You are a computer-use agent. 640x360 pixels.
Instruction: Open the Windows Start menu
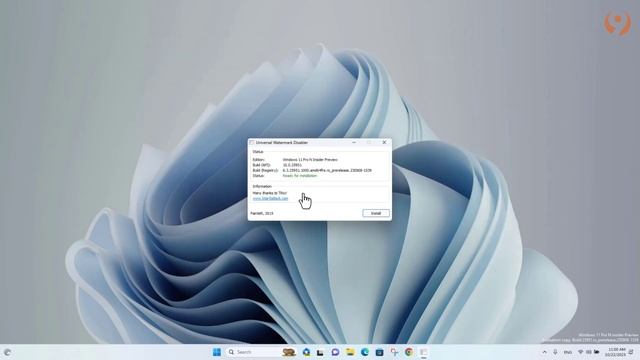click(217, 352)
